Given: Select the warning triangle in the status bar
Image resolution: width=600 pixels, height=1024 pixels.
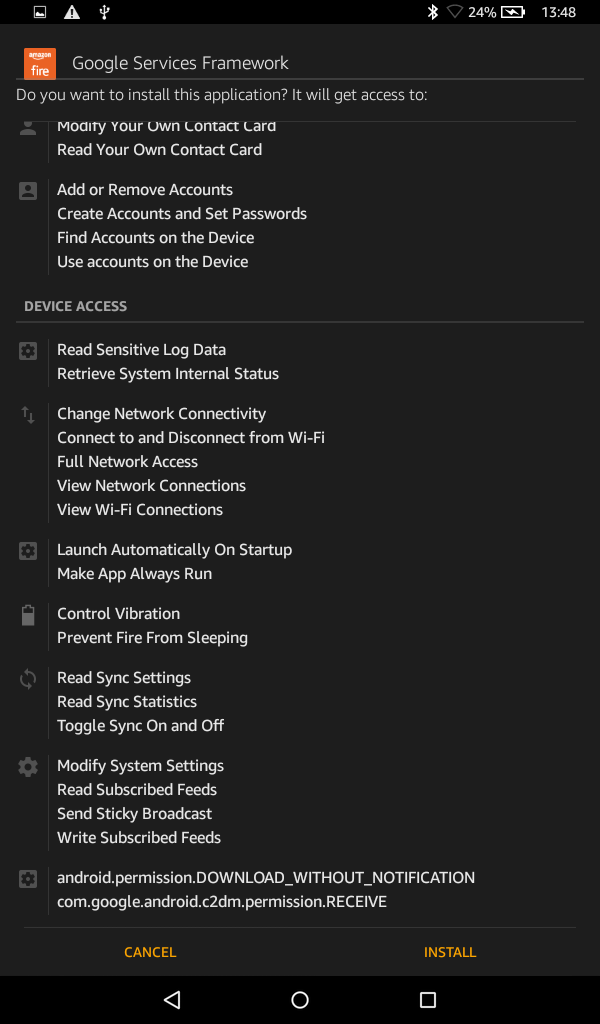Looking at the screenshot, I should click(x=70, y=12).
